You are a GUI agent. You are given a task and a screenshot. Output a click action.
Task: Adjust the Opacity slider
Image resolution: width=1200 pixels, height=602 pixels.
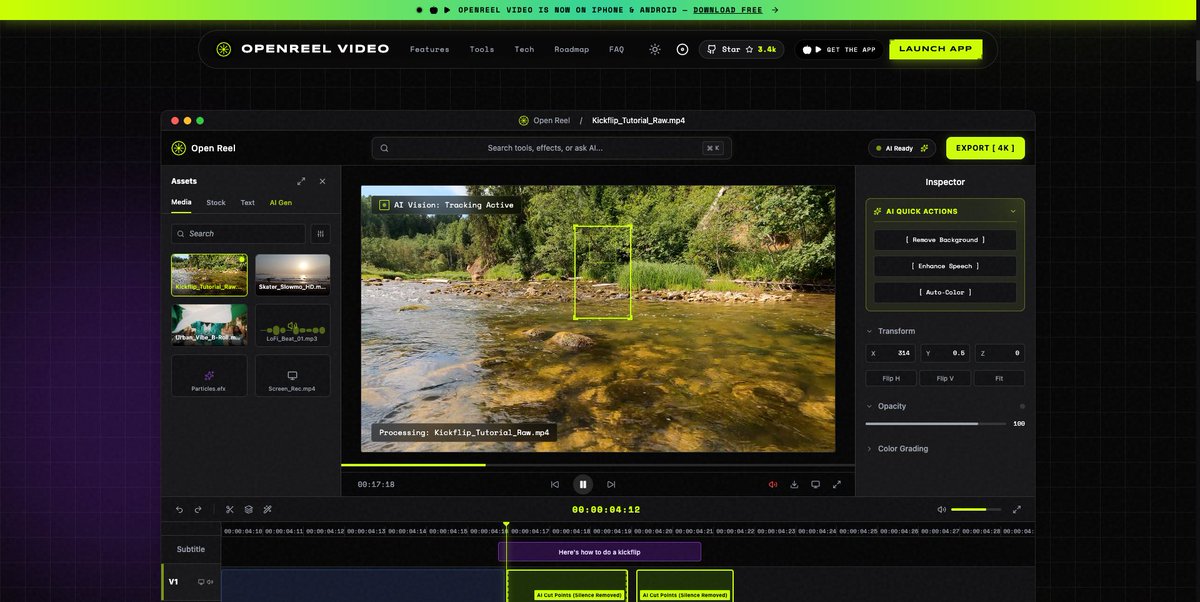tap(935, 424)
